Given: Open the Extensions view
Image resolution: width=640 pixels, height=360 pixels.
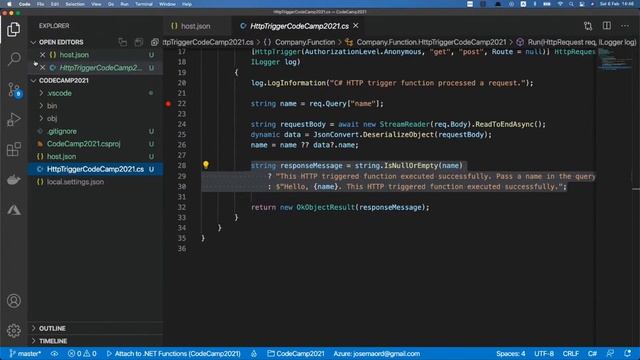Looking at the screenshot, I should coord(13,149).
